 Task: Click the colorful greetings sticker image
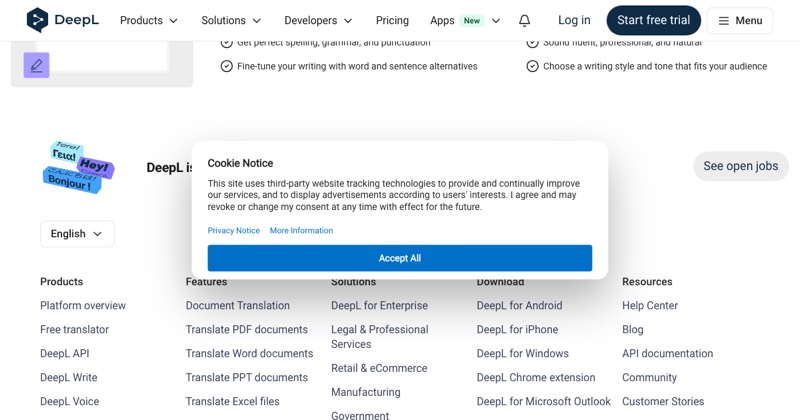click(x=78, y=167)
